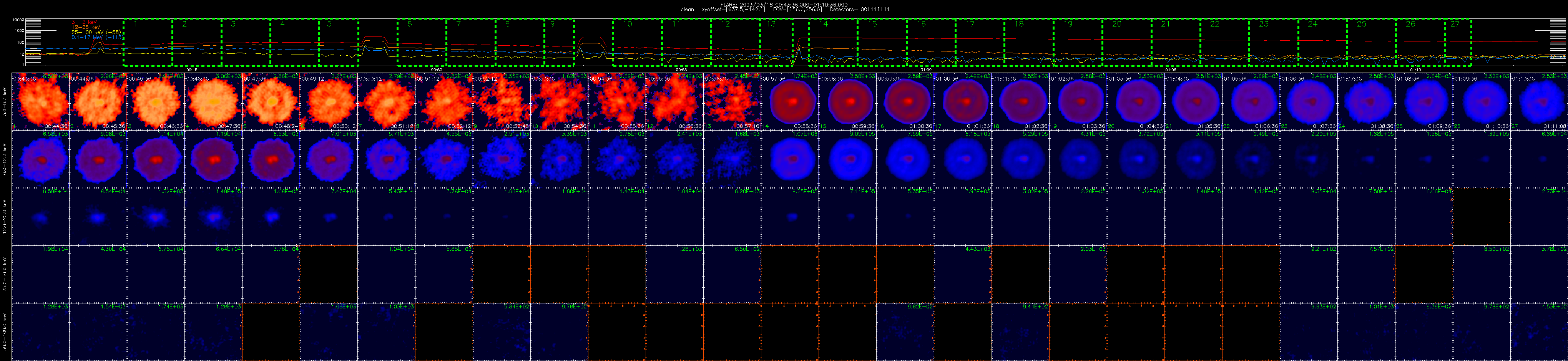
Task: Select time interval box 14 on light curve
Action: (x=833, y=42)
